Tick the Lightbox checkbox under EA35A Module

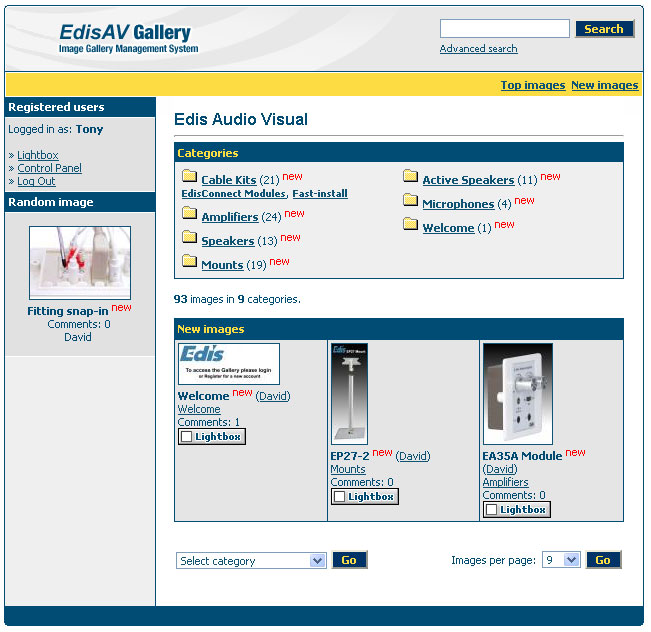click(x=491, y=510)
